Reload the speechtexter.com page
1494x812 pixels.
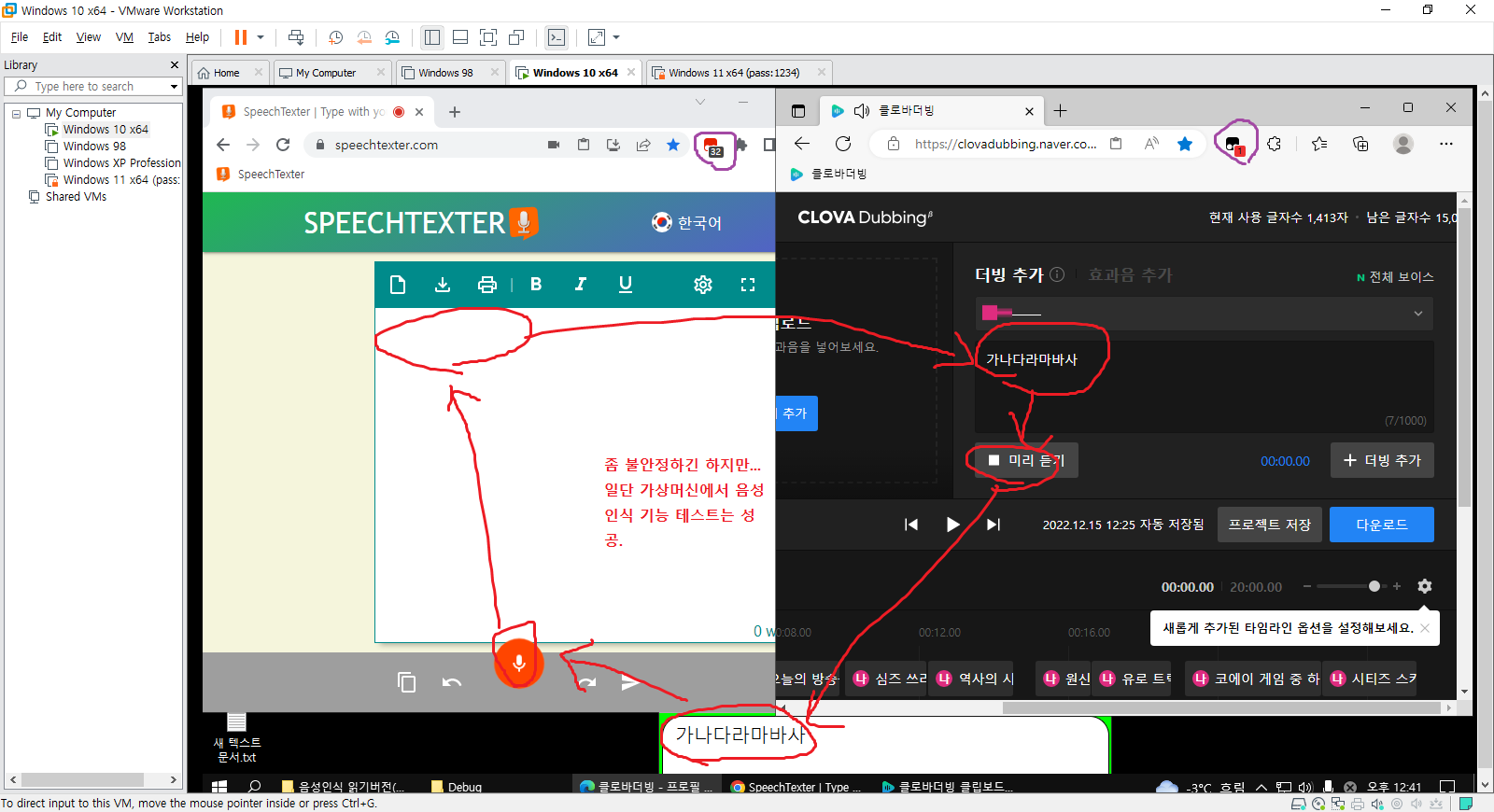[284, 145]
